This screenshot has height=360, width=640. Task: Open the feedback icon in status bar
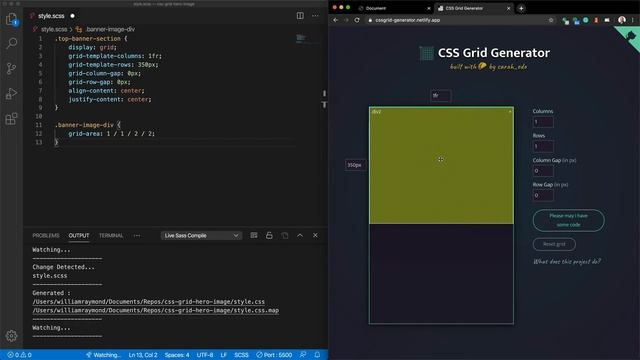pyautogui.click(x=303, y=355)
